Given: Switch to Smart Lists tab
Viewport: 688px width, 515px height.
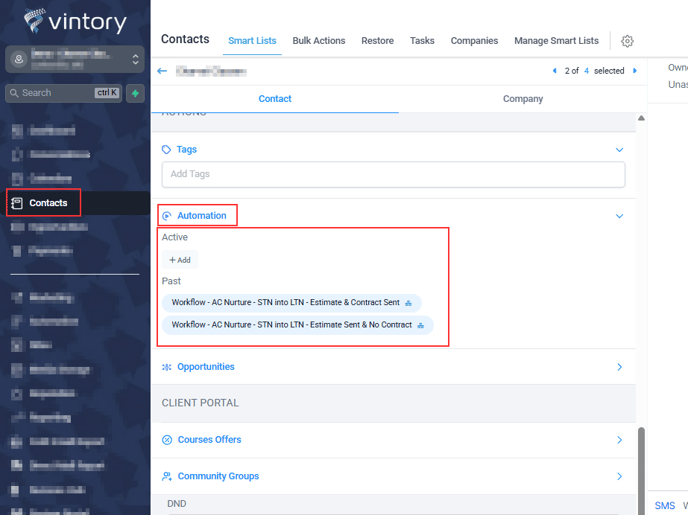Looking at the screenshot, I should click(252, 41).
